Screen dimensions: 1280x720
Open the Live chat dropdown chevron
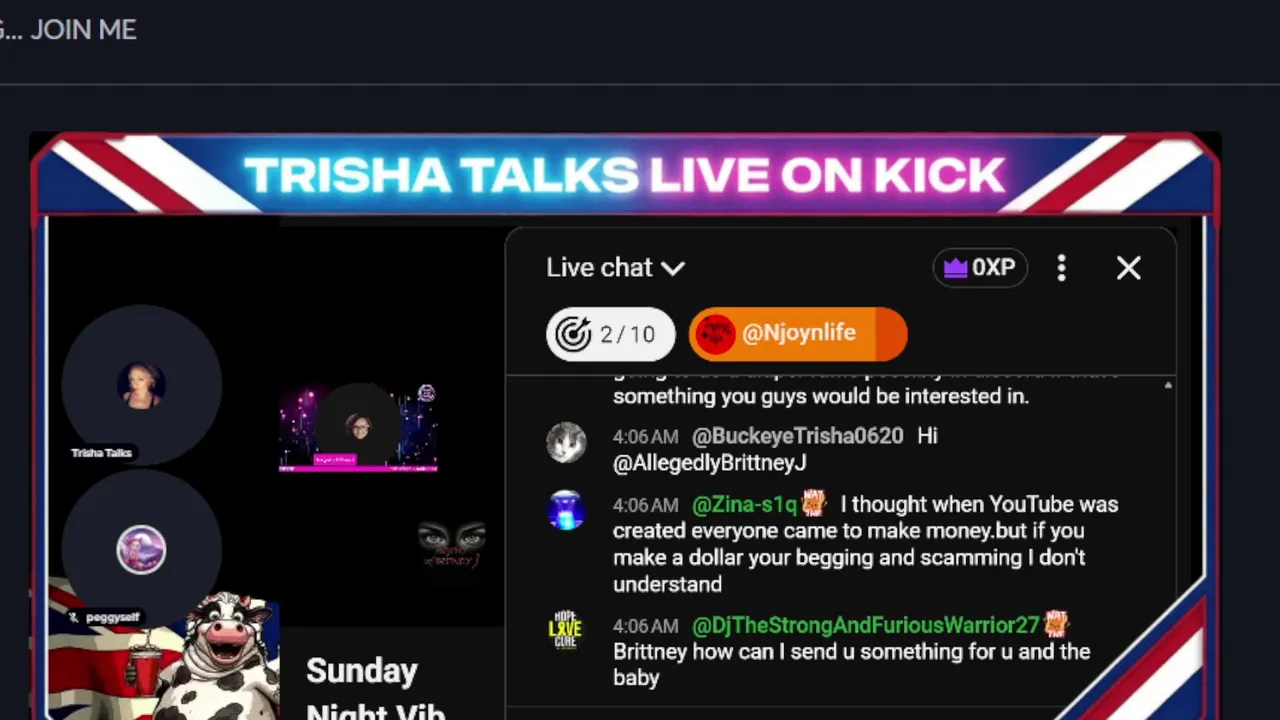[x=673, y=268]
